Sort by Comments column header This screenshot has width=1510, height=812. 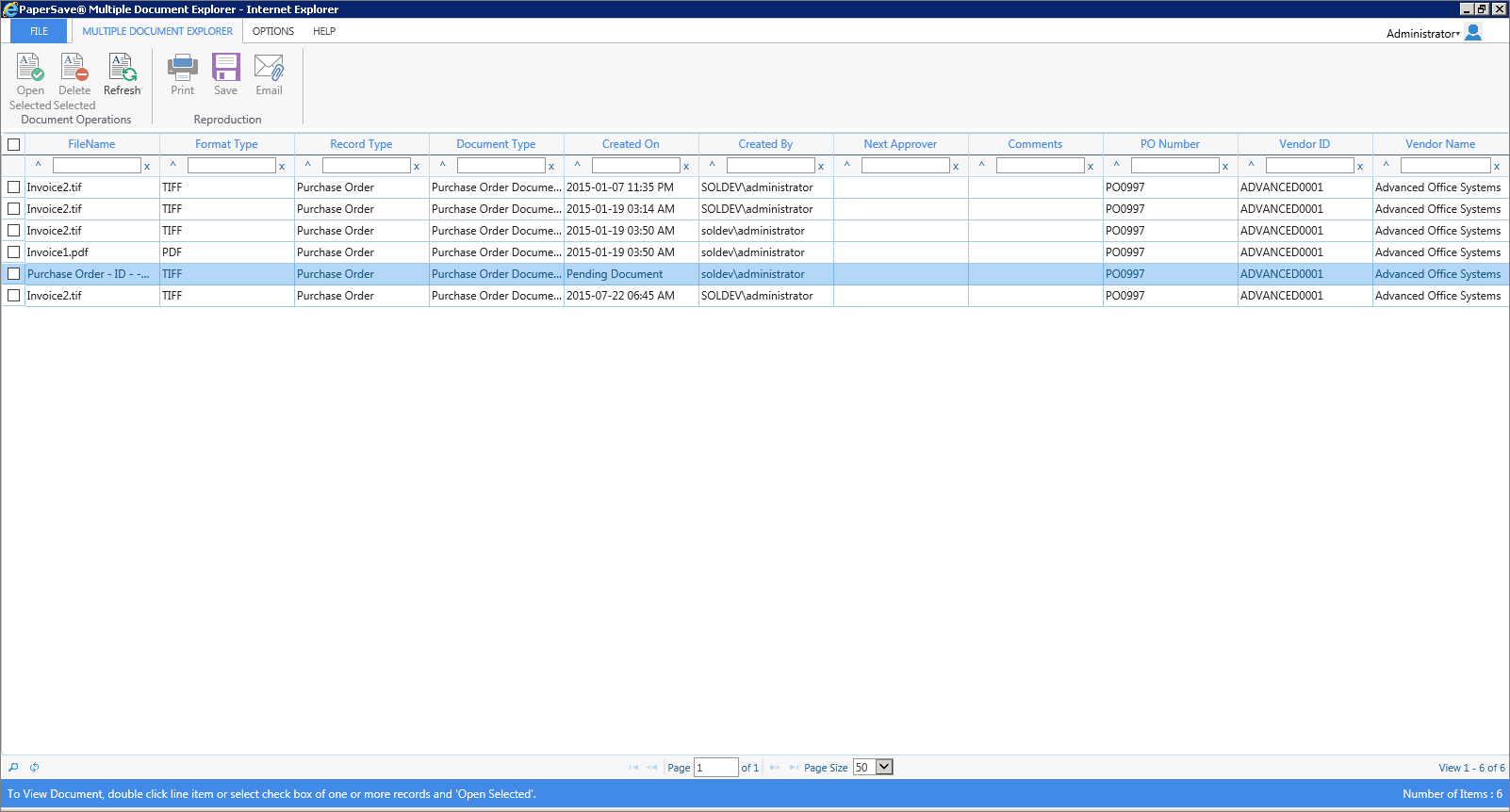pyautogui.click(x=1035, y=144)
